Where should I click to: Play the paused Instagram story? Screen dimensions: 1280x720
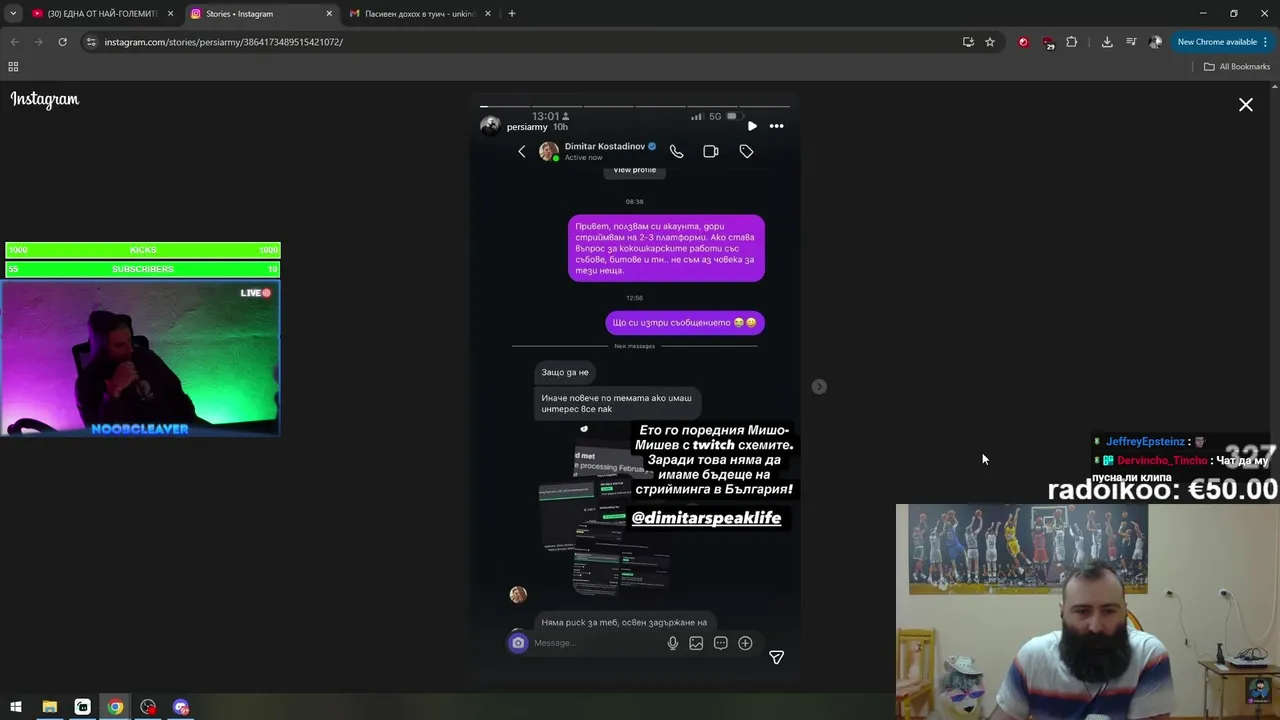(752, 126)
